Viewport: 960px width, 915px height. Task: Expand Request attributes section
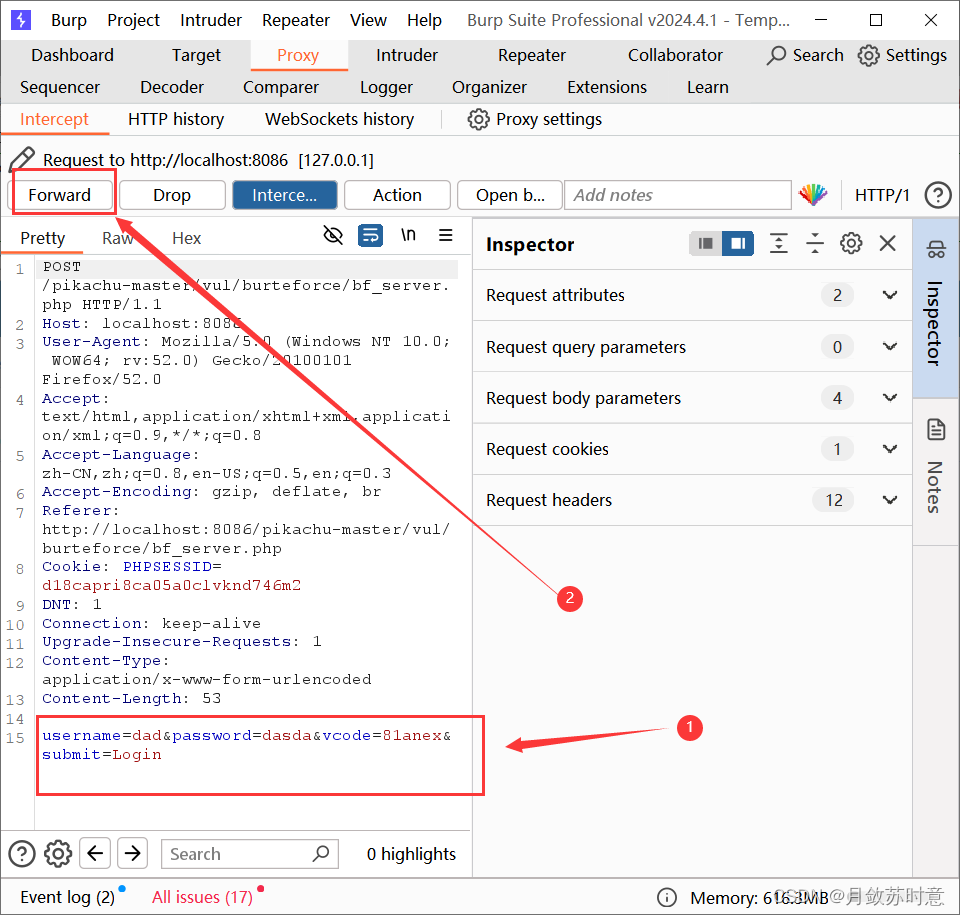point(692,295)
